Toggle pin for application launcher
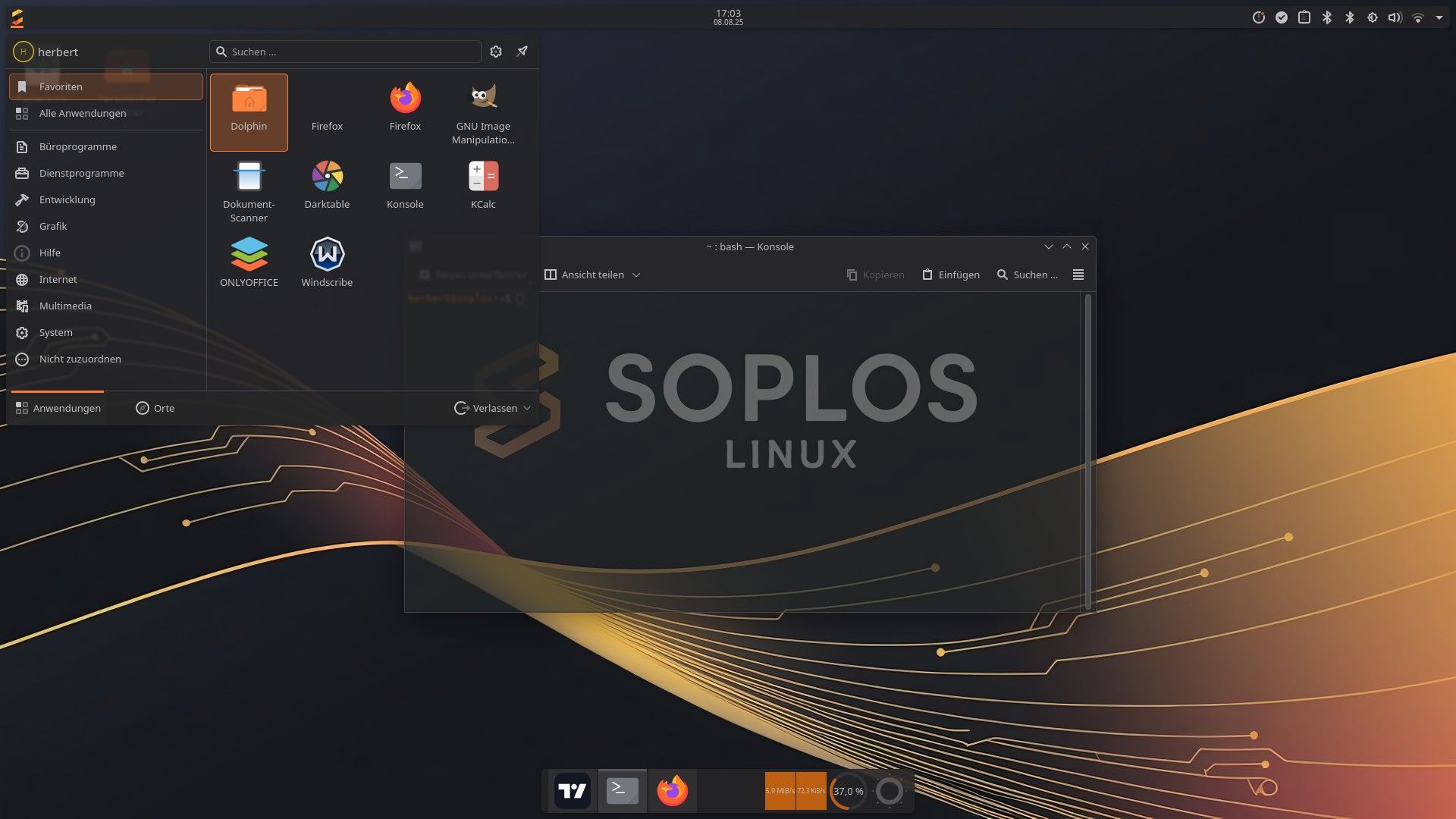This screenshot has width=1456, height=819. click(x=522, y=52)
